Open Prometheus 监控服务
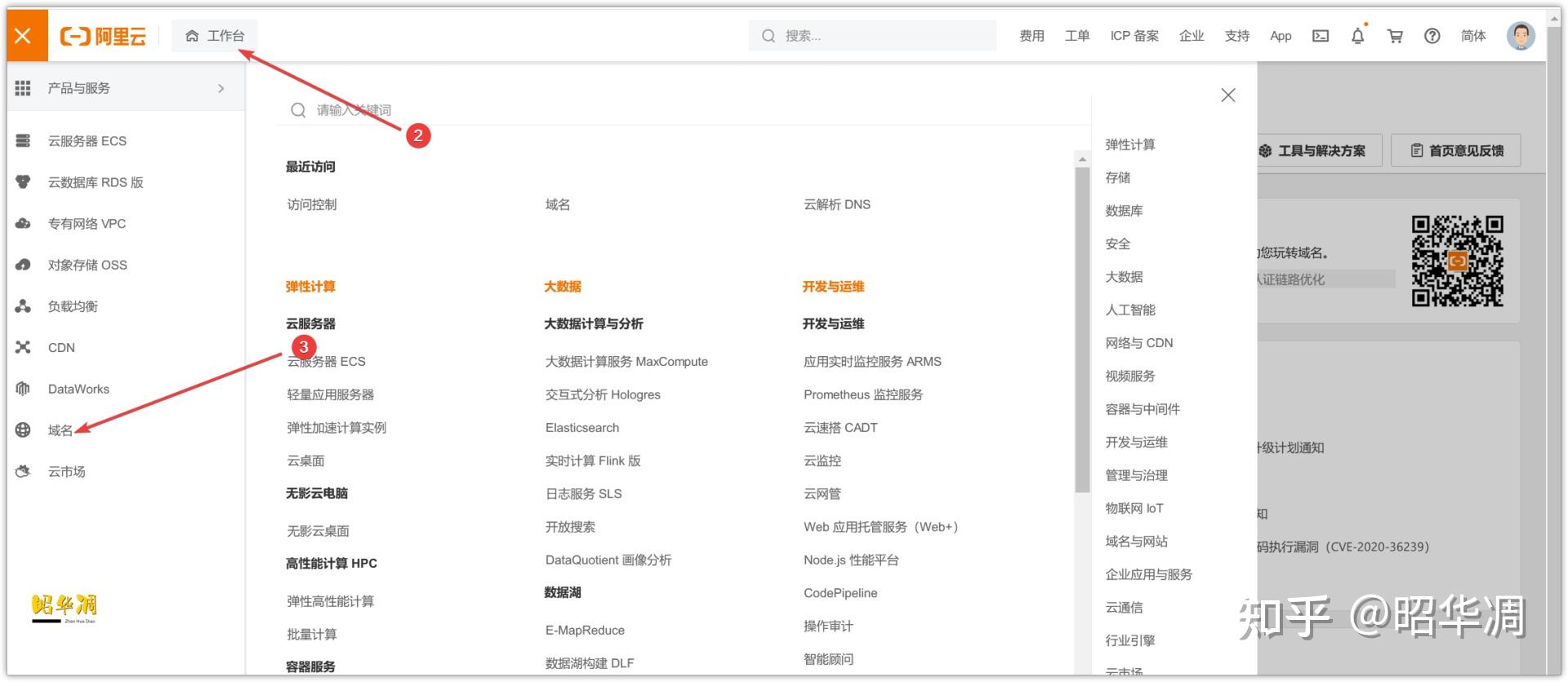Viewport: 1568px width, 682px height. pyautogui.click(x=863, y=395)
